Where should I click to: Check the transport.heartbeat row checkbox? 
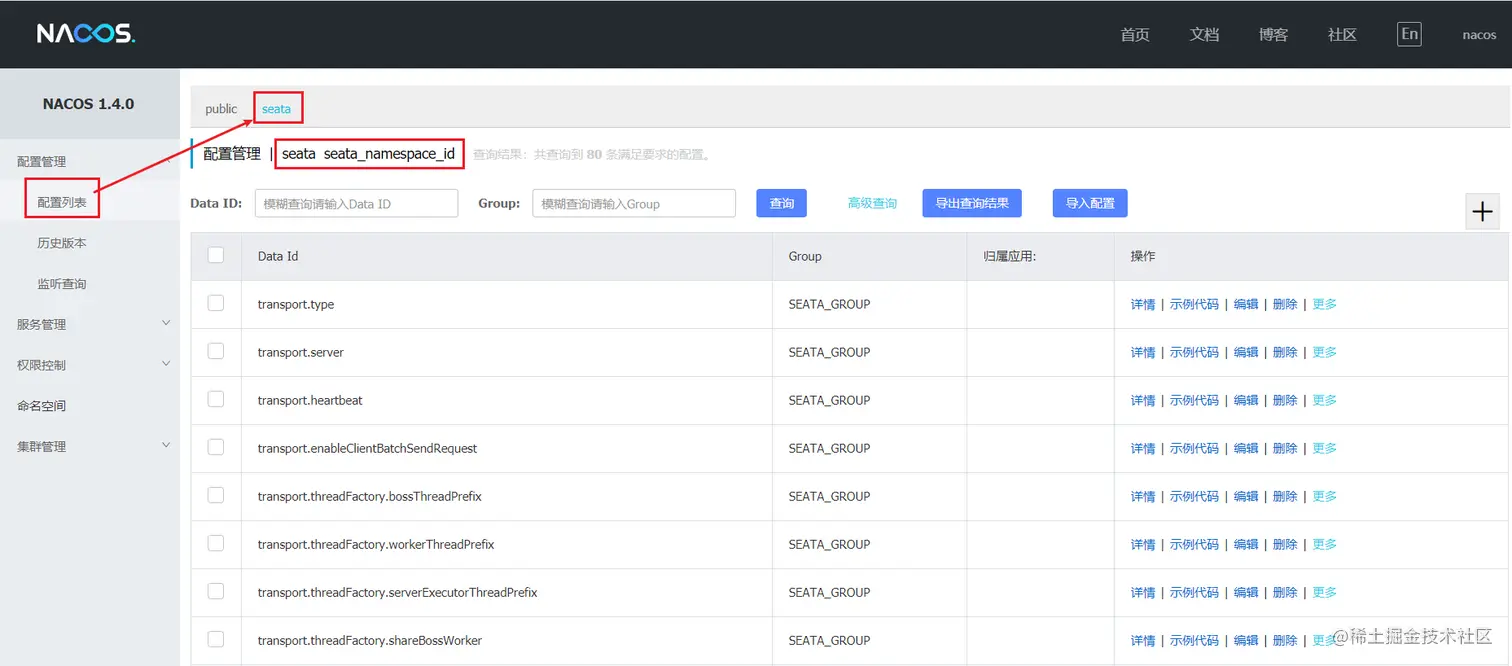pyautogui.click(x=216, y=399)
